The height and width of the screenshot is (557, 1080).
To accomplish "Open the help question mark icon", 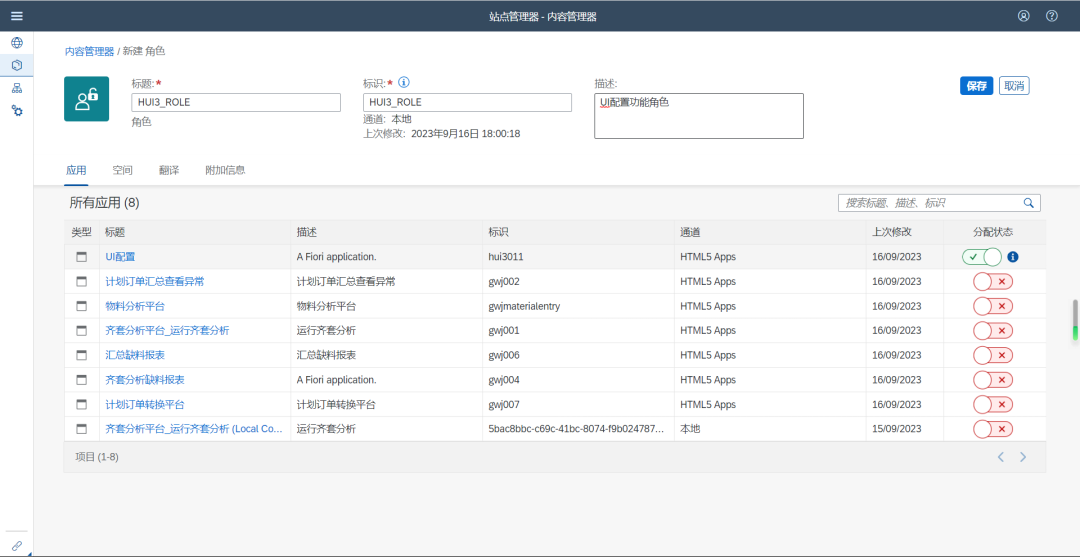I will coord(1052,16).
